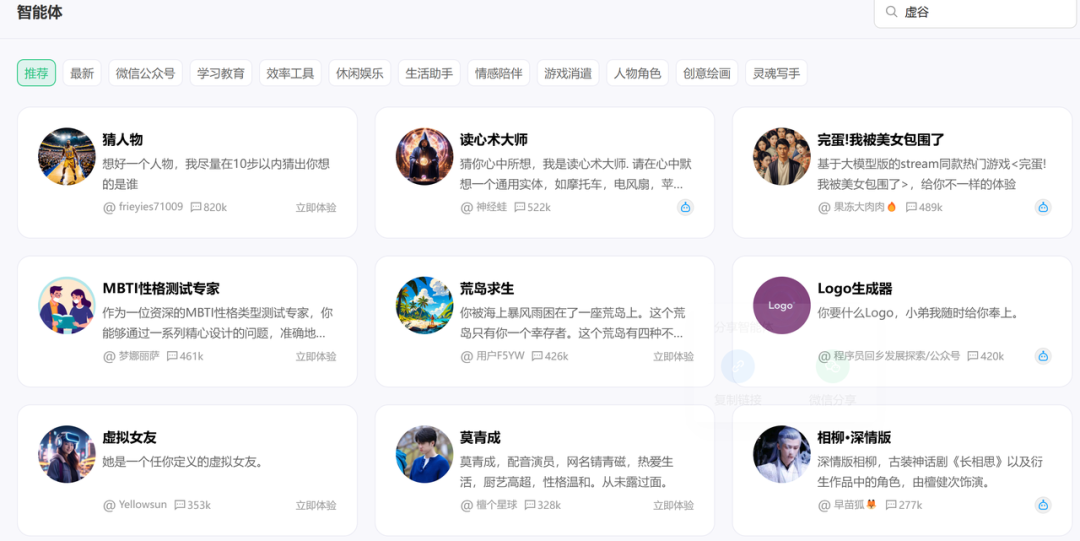This screenshot has height=541, width=1080.
Task: Open the 读心术大师 card title
Action: pyautogui.click(x=494, y=139)
